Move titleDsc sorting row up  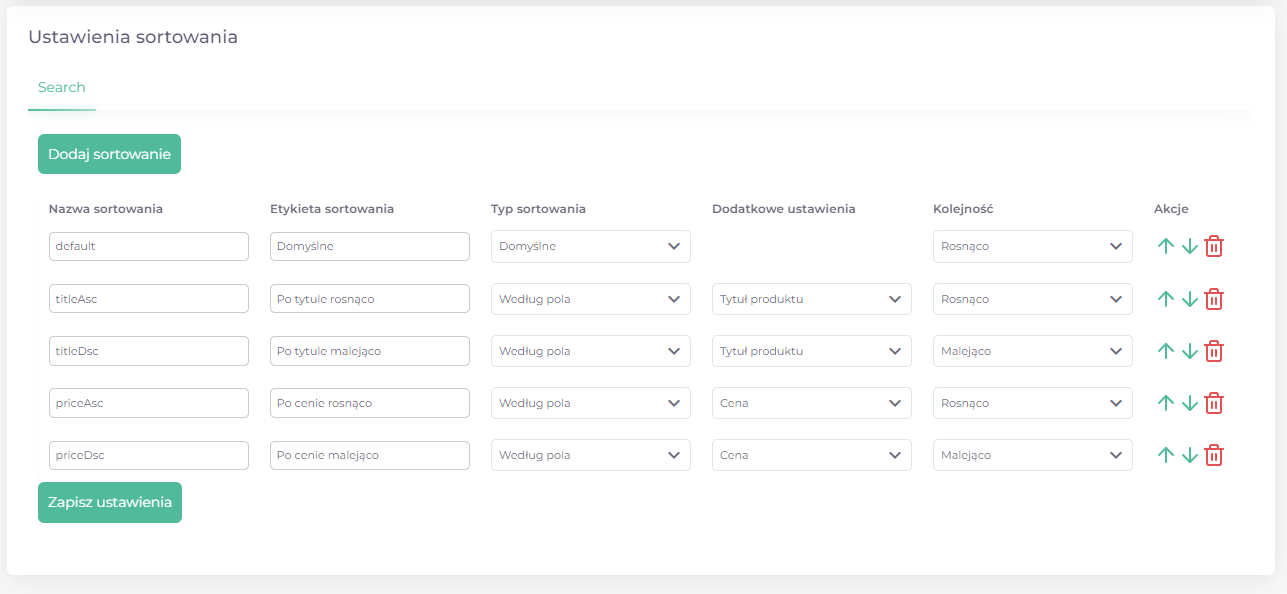point(1165,351)
